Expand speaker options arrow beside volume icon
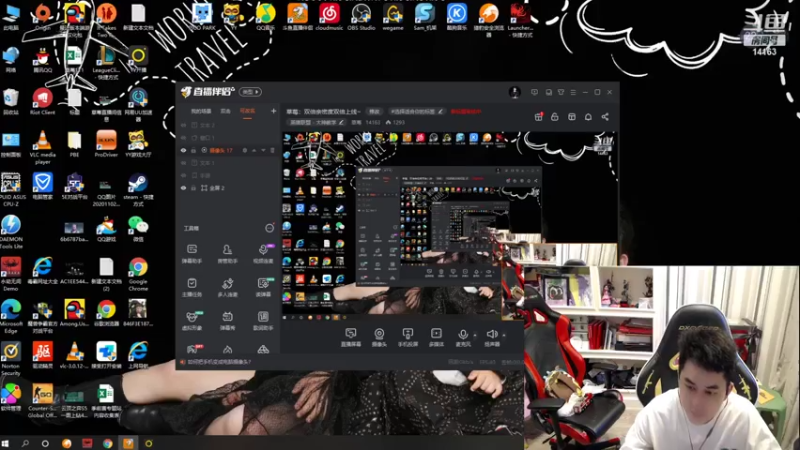The image size is (800, 450). 504,335
